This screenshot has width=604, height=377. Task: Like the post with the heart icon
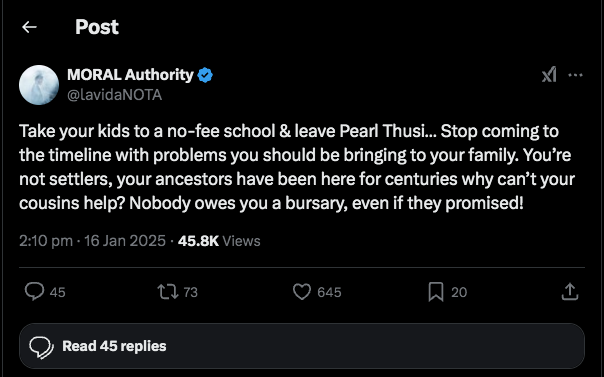click(302, 292)
